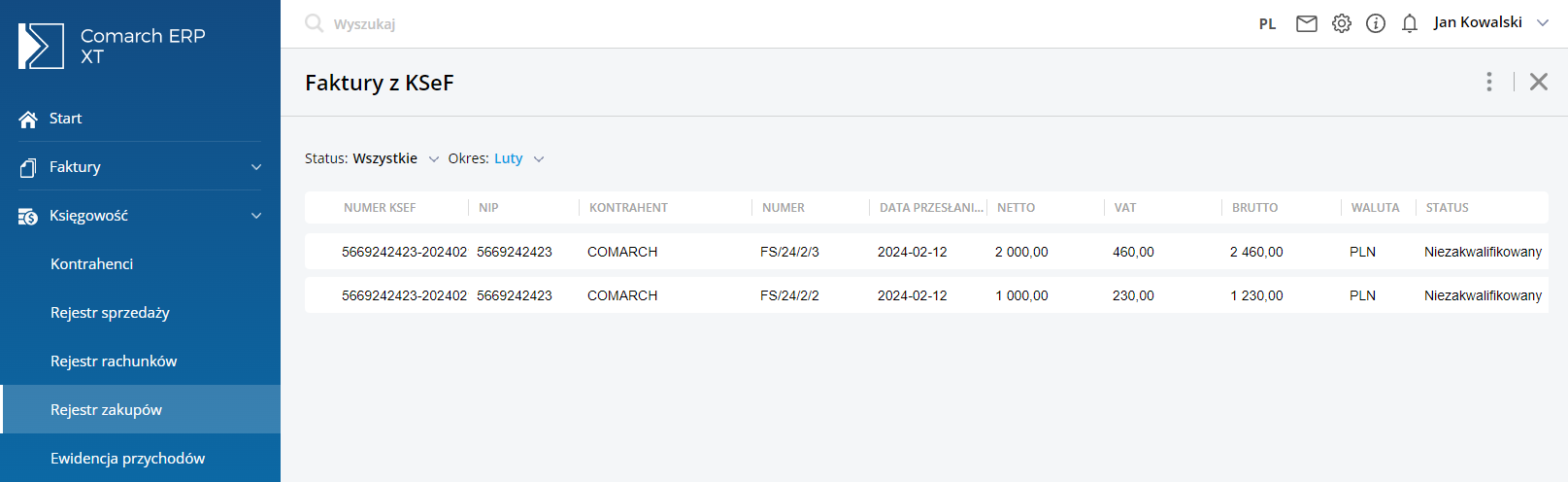Click the search magnifier icon
This screenshot has width=1568, height=482.
click(x=314, y=23)
